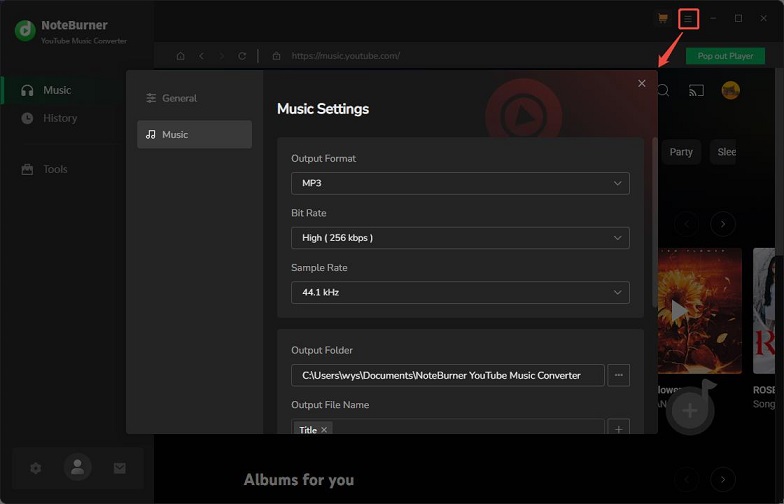The width and height of the screenshot is (784, 504).
Task: Remove the Title tag with its x
Action: pos(324,430)
